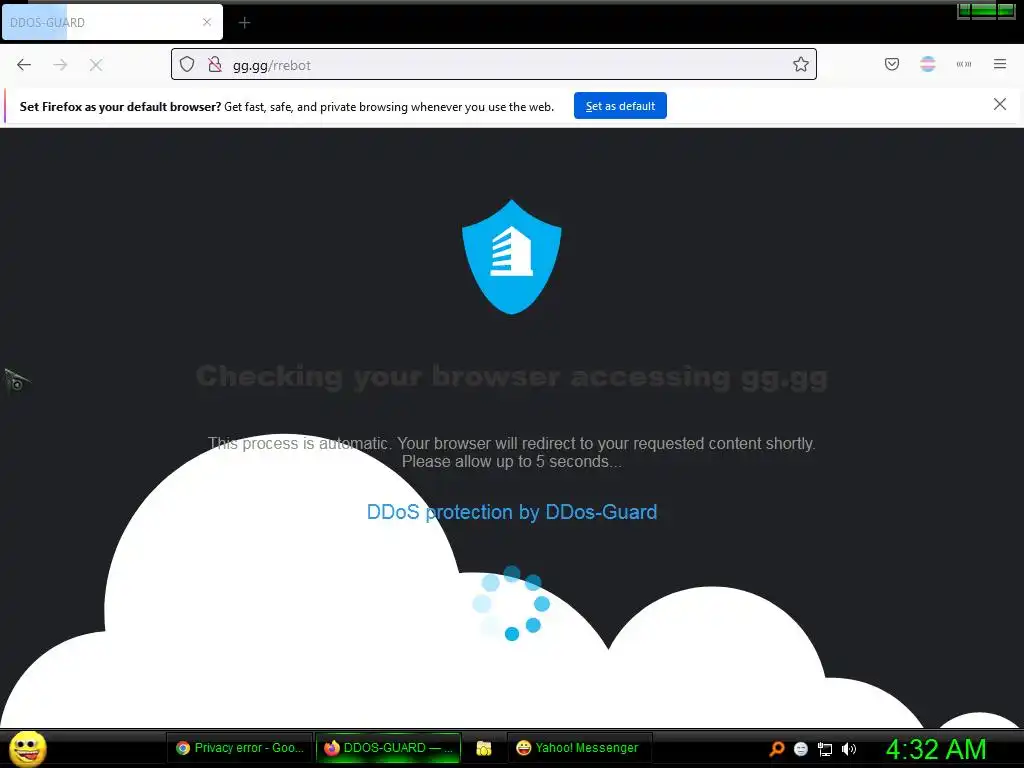Screen dimensions: 1024x768
Task: Switch to DDOS-GUARD Firefox taskbar item
Action: pyautogui.click(x=389, y=748)
